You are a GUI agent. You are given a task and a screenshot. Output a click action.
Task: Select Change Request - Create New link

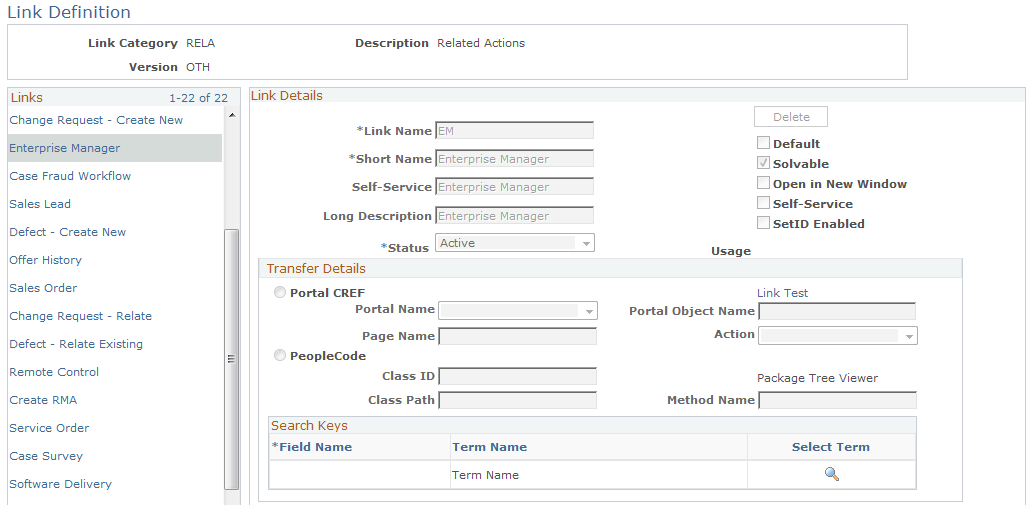point(96,120)
